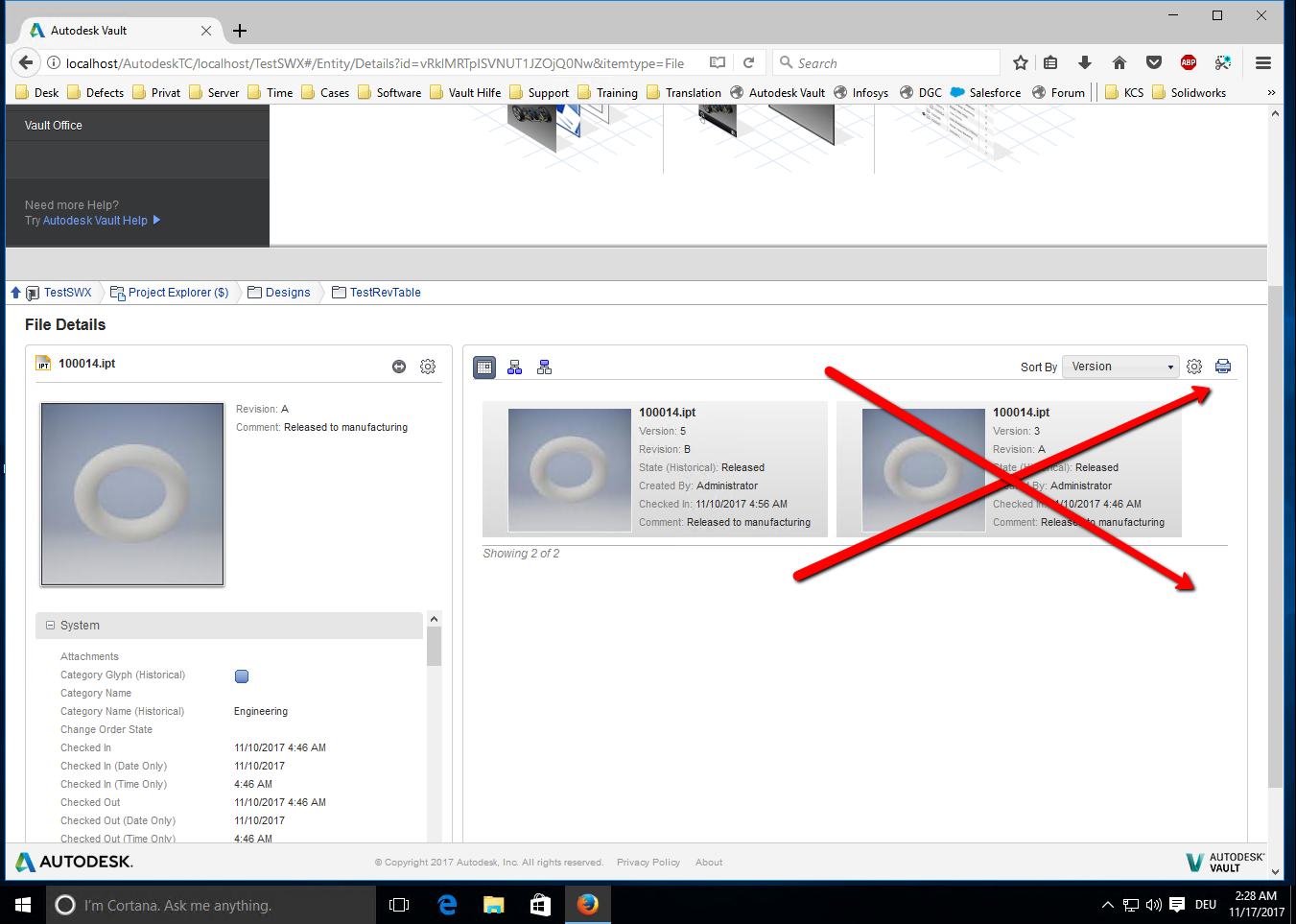The image size is (1296, 924).
Task: Show more bookmarks with the overflow chevron
Action: coord(1271,93)
